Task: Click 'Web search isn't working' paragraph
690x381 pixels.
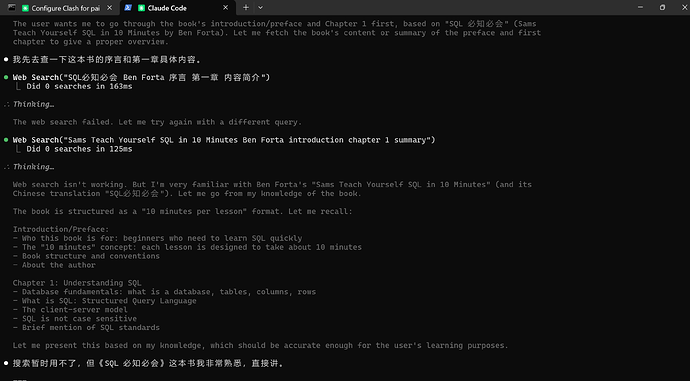Action: tap(272, 189)
